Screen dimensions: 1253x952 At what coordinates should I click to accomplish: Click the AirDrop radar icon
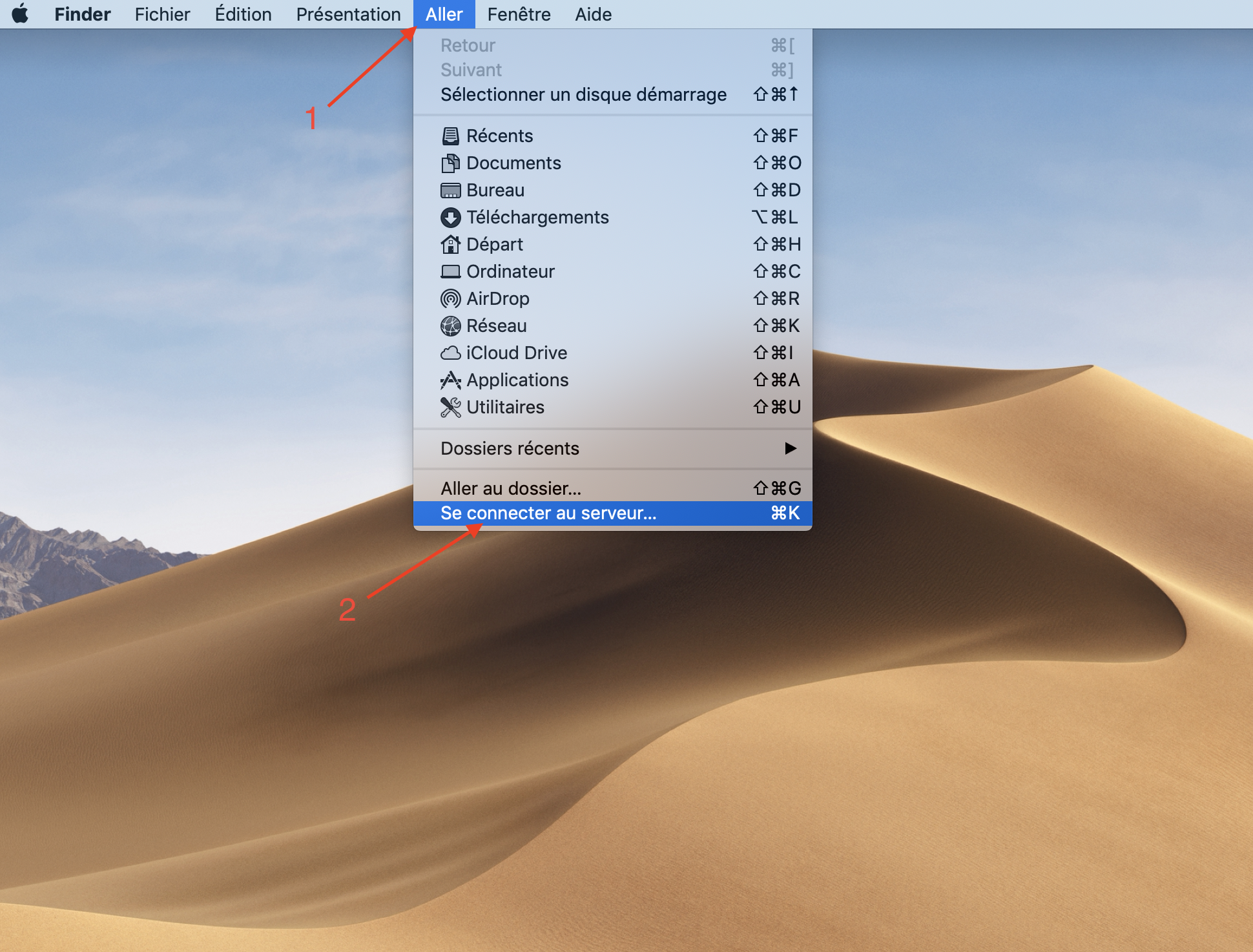[x=450, y=298]
